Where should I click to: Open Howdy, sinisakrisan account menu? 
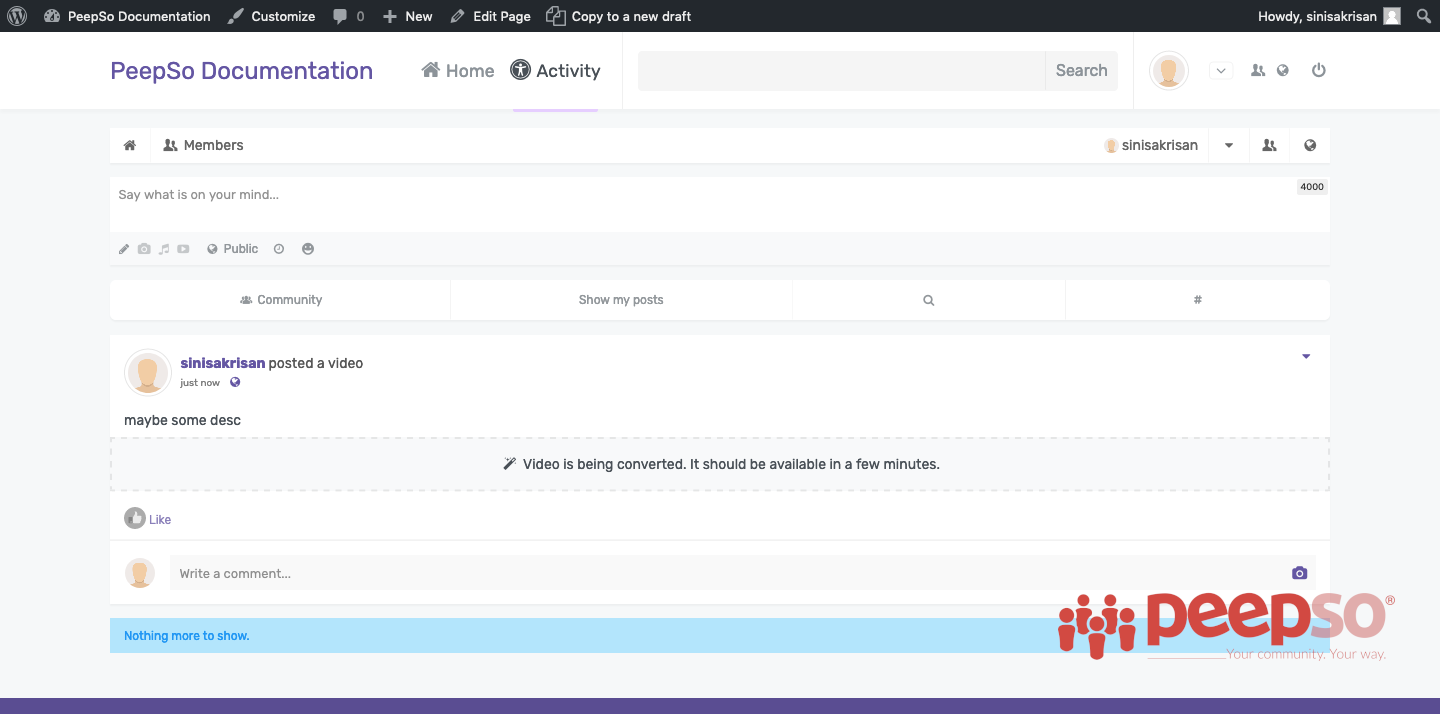[x=1329, y=16]
